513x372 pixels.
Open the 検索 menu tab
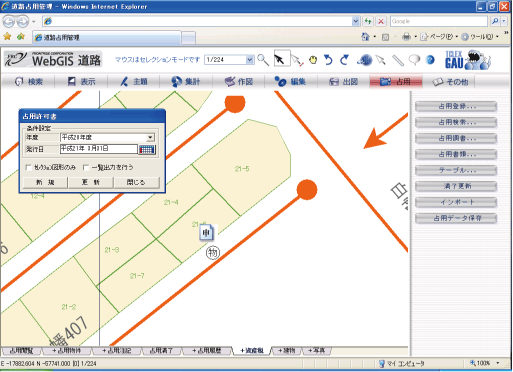click(29, 82)
